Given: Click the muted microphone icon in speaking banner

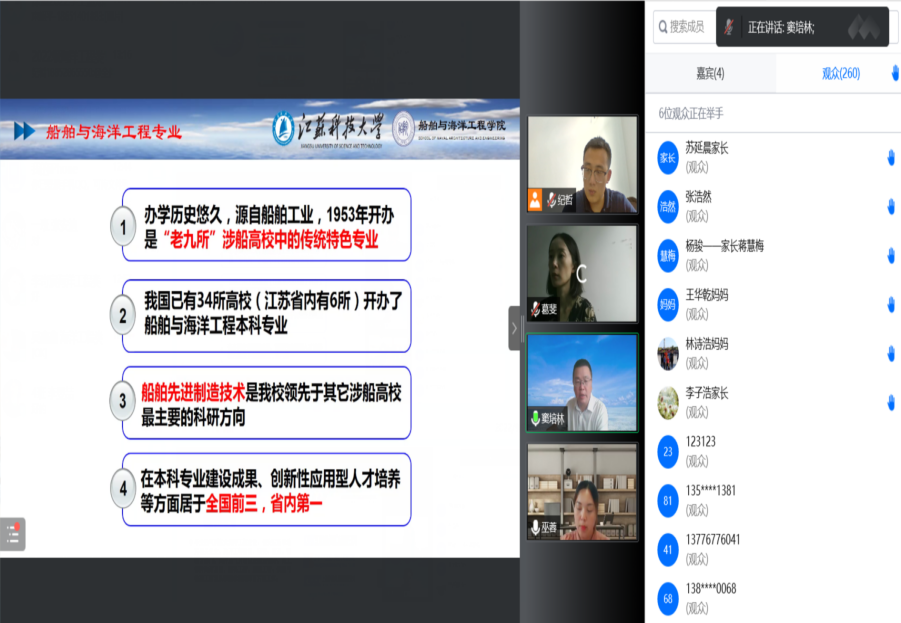Looking at the screenshot, I should coord(730,27).
